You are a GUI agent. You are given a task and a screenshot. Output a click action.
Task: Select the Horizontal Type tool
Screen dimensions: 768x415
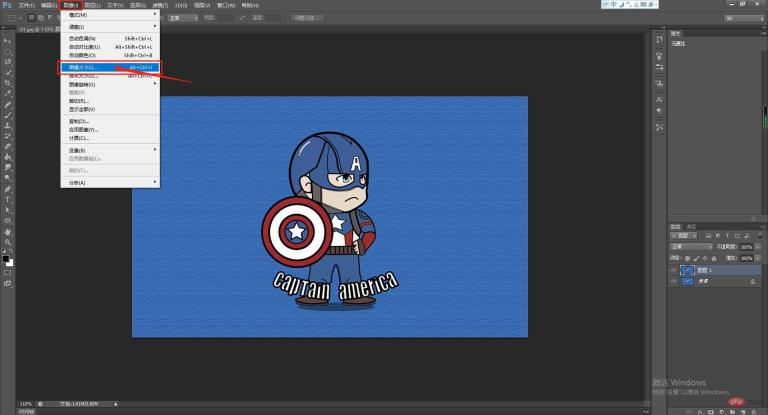click(x=8, y=199)
